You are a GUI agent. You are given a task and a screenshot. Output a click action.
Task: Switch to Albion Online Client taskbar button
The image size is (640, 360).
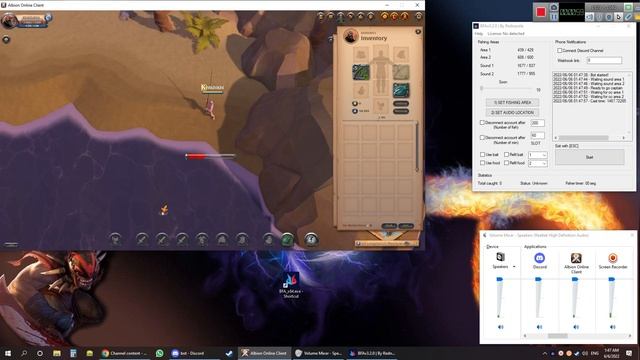[x=264, y=353]
